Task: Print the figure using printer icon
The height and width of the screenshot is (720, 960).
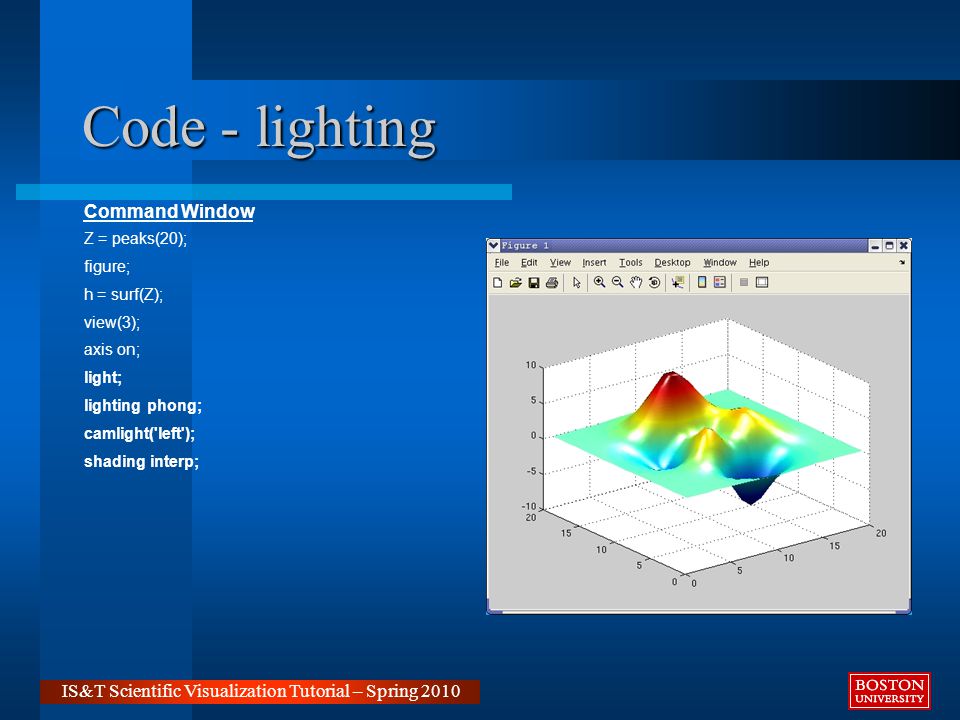Action: (552, 282)
